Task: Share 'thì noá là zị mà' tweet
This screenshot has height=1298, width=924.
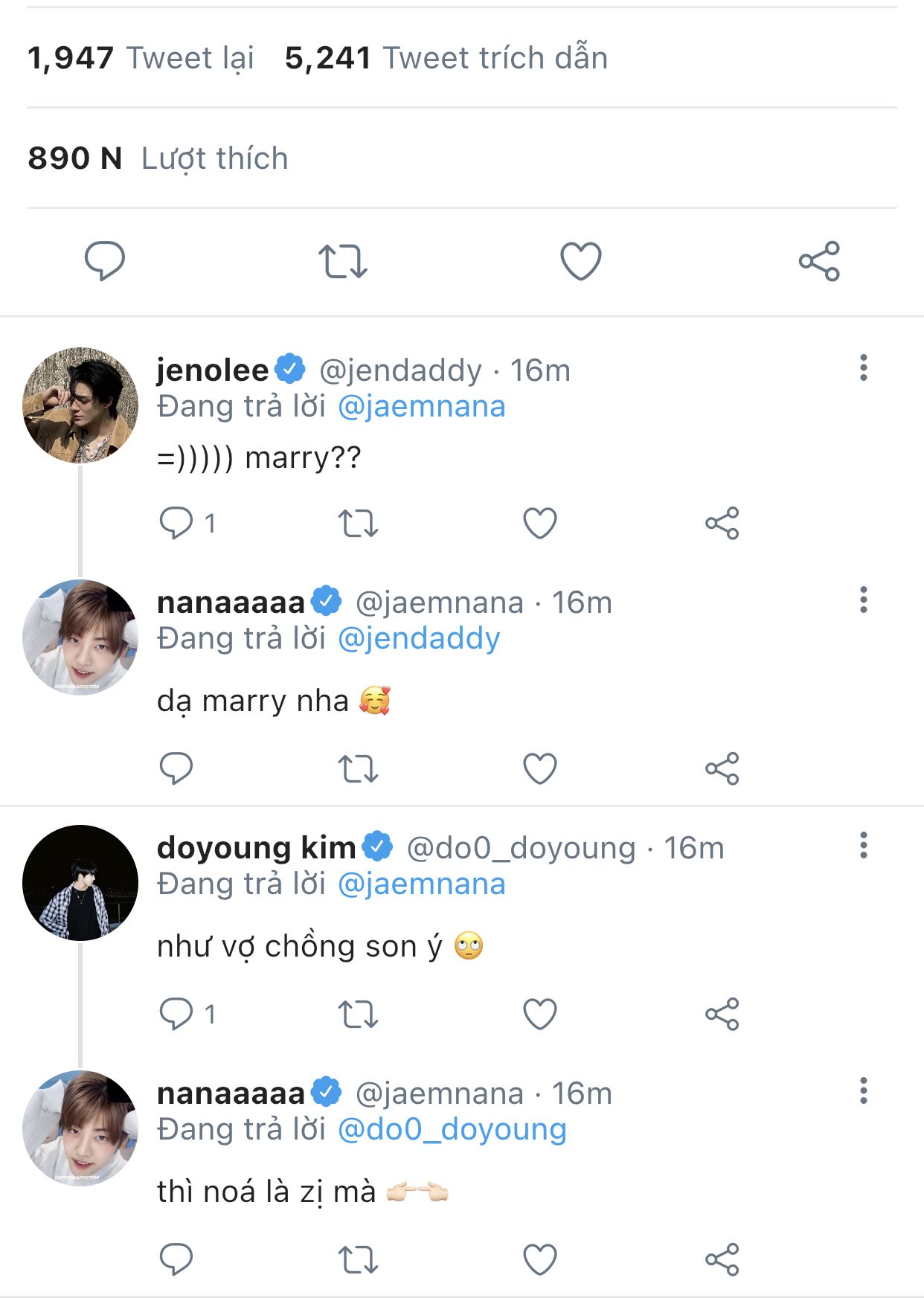Action: click(722, 1259)
